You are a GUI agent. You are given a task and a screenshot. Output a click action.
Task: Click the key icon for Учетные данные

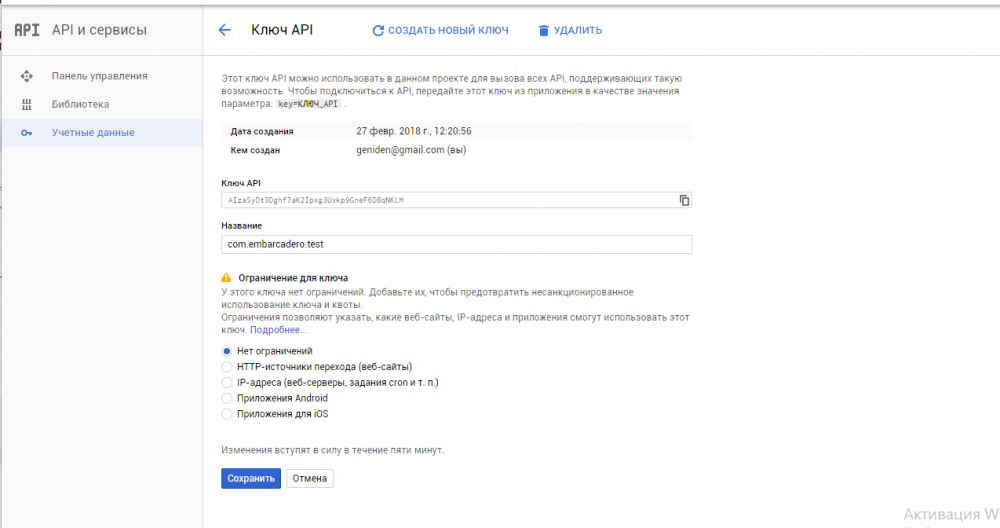coord(27,133)
